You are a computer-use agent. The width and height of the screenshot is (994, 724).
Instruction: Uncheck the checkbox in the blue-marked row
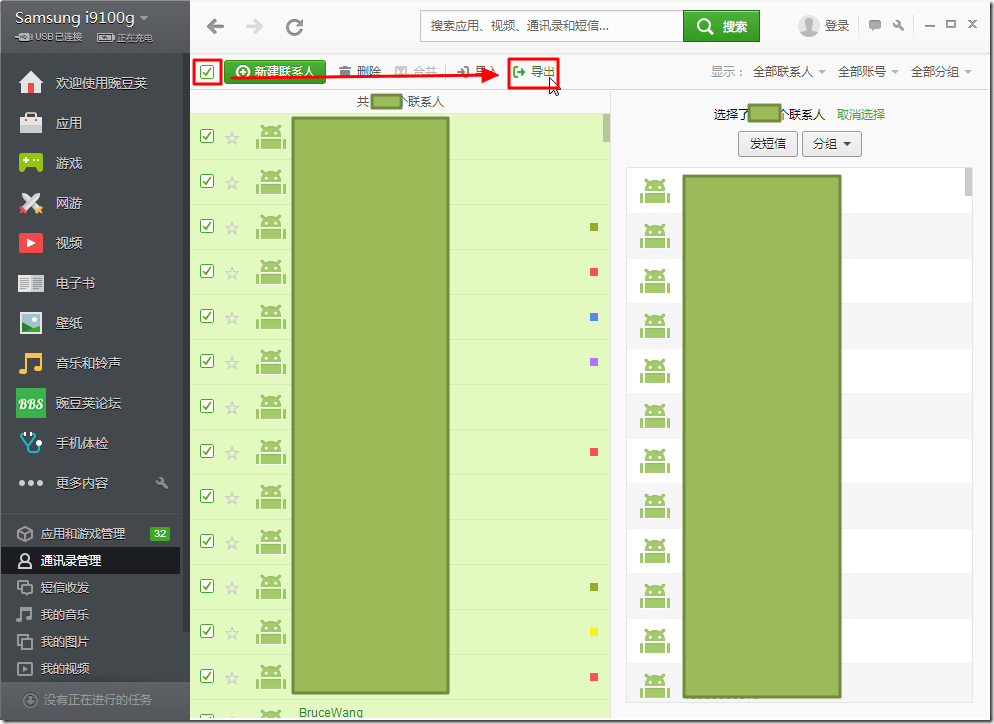click(207, 316)
